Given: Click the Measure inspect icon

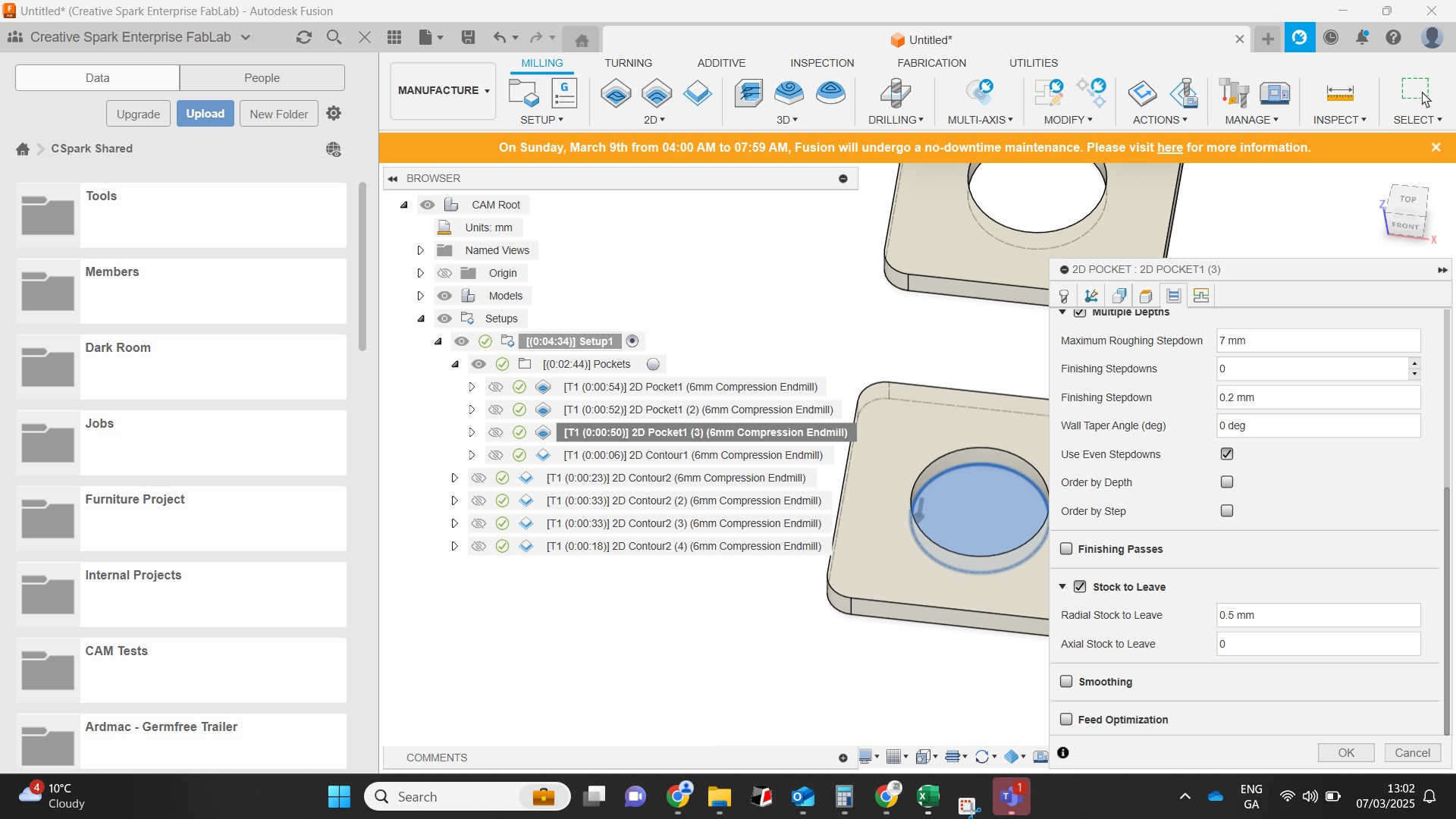Looking at the screenshot, I should point(1340,93).
